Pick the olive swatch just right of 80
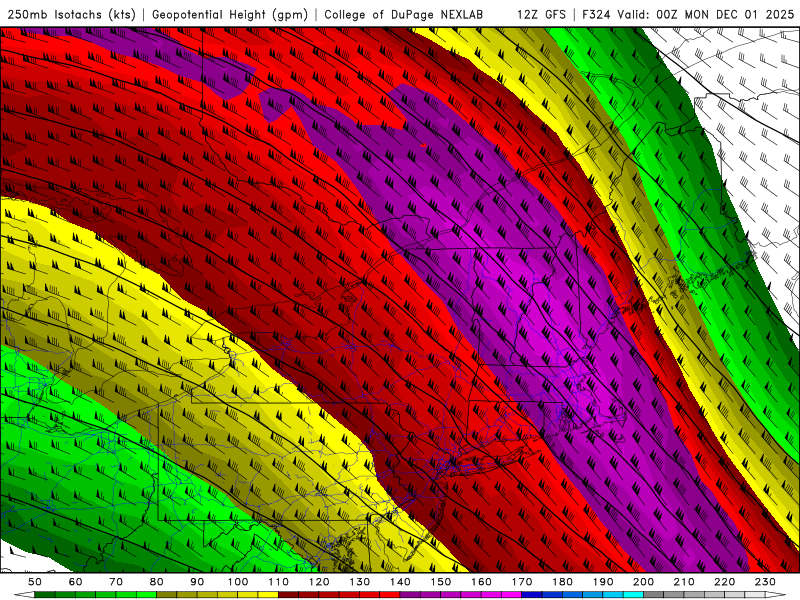Screen dimensions: 800x600 [166, 595]
